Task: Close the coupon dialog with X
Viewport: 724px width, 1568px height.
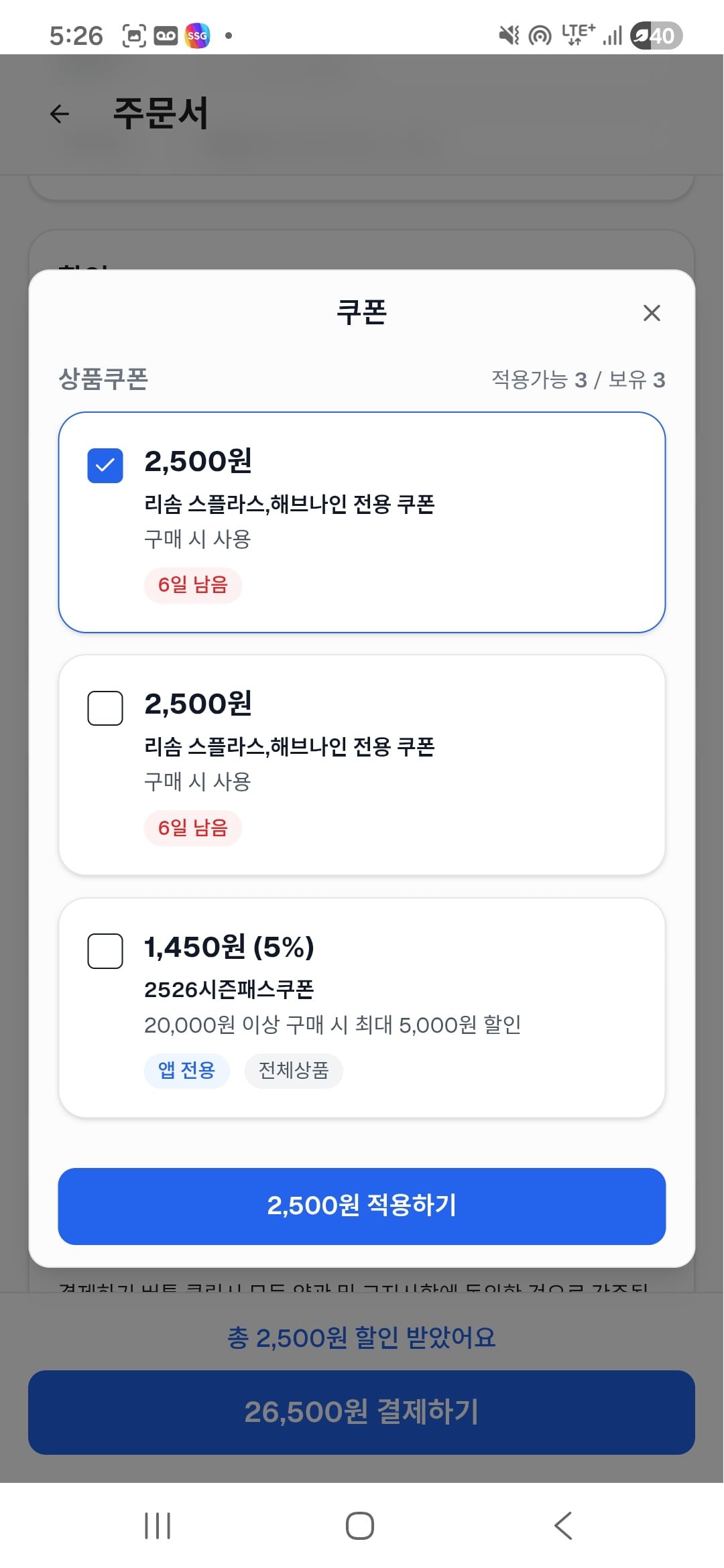Action: click(x=652, y=313)
